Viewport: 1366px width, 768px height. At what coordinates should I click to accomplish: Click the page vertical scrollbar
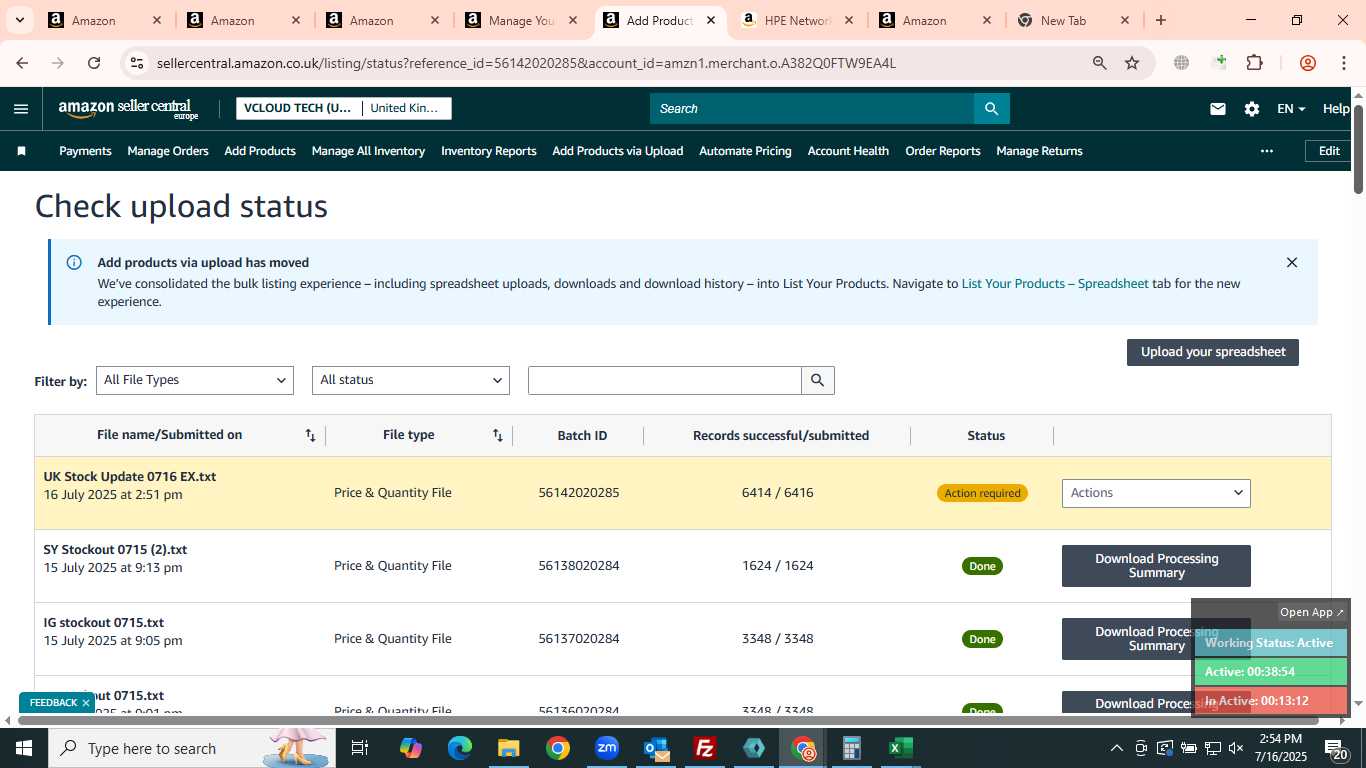(x=1358, y=149)
